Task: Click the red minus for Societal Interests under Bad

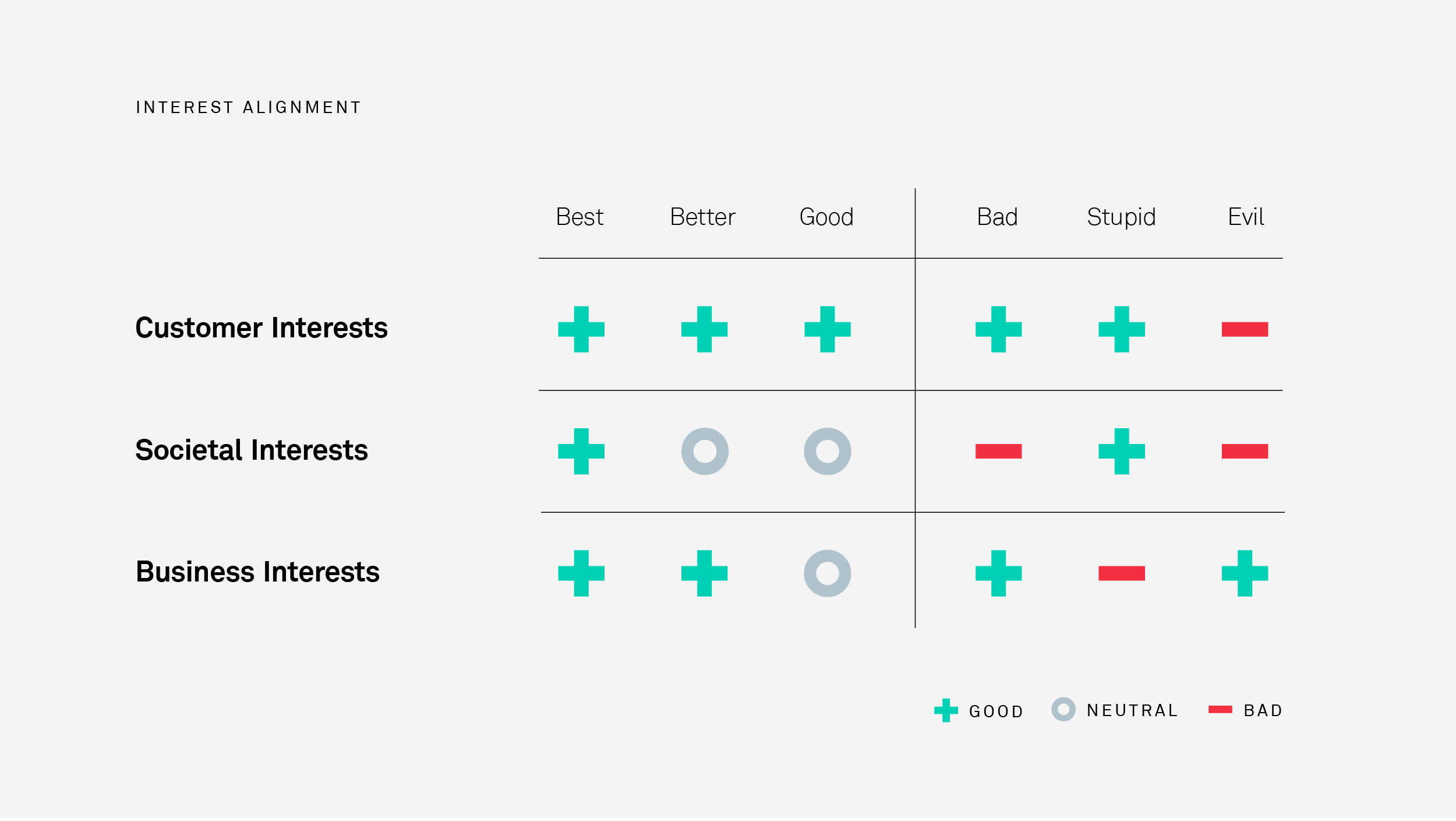Action: point(999,452)
